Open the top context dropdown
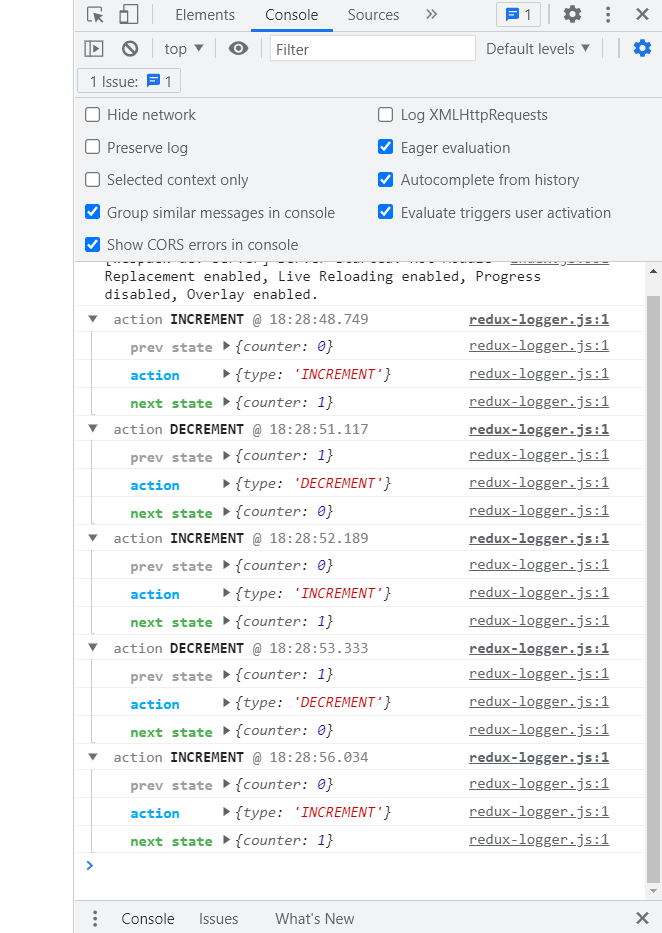The image size is (662, 933). (184, 49)
